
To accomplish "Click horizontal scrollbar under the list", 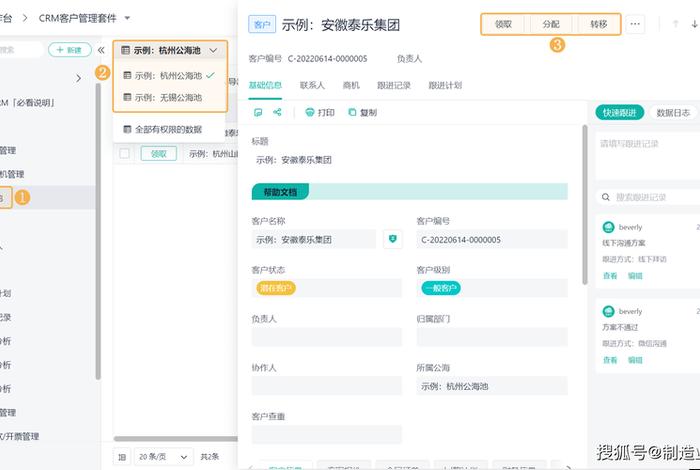I will (176, 439).
